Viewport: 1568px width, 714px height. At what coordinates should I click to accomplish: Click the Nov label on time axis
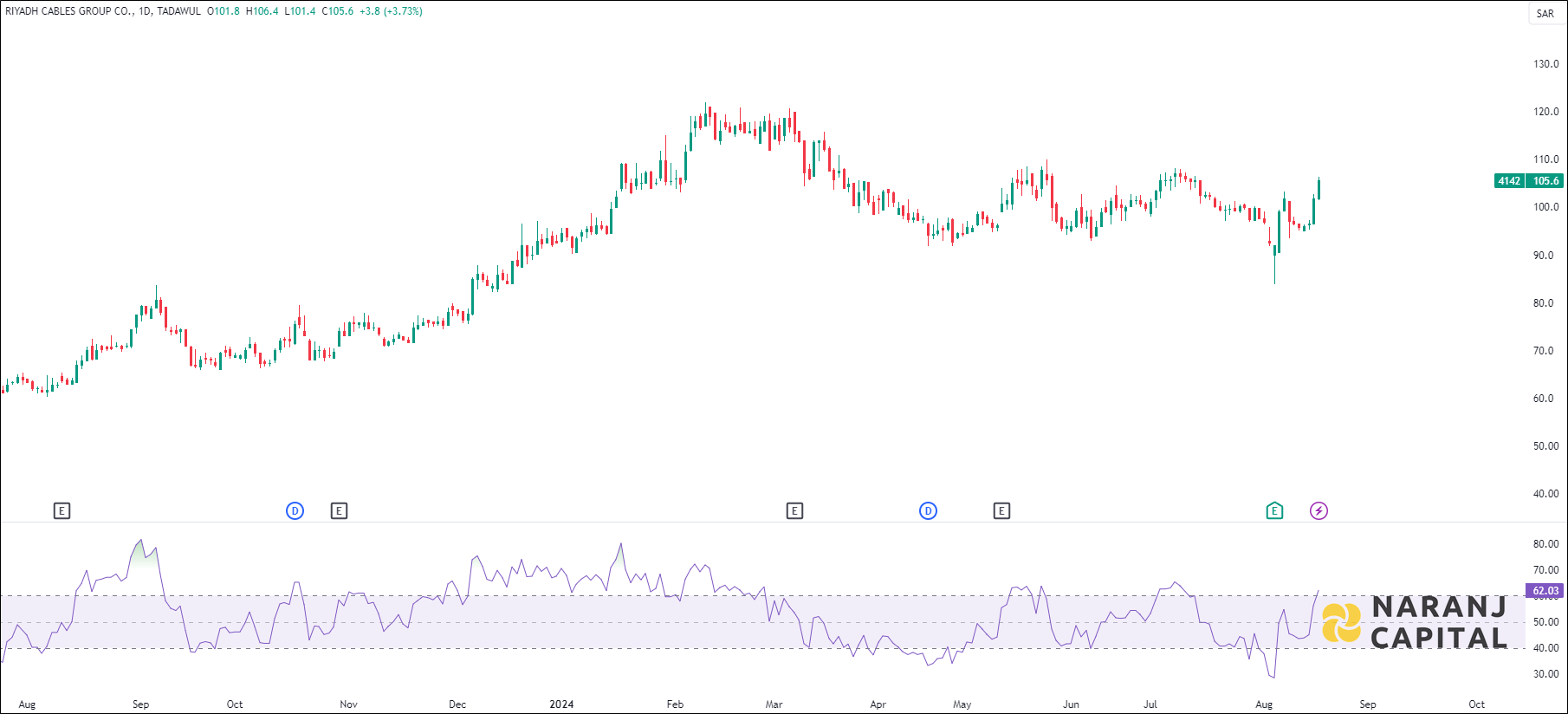[348, 704]
